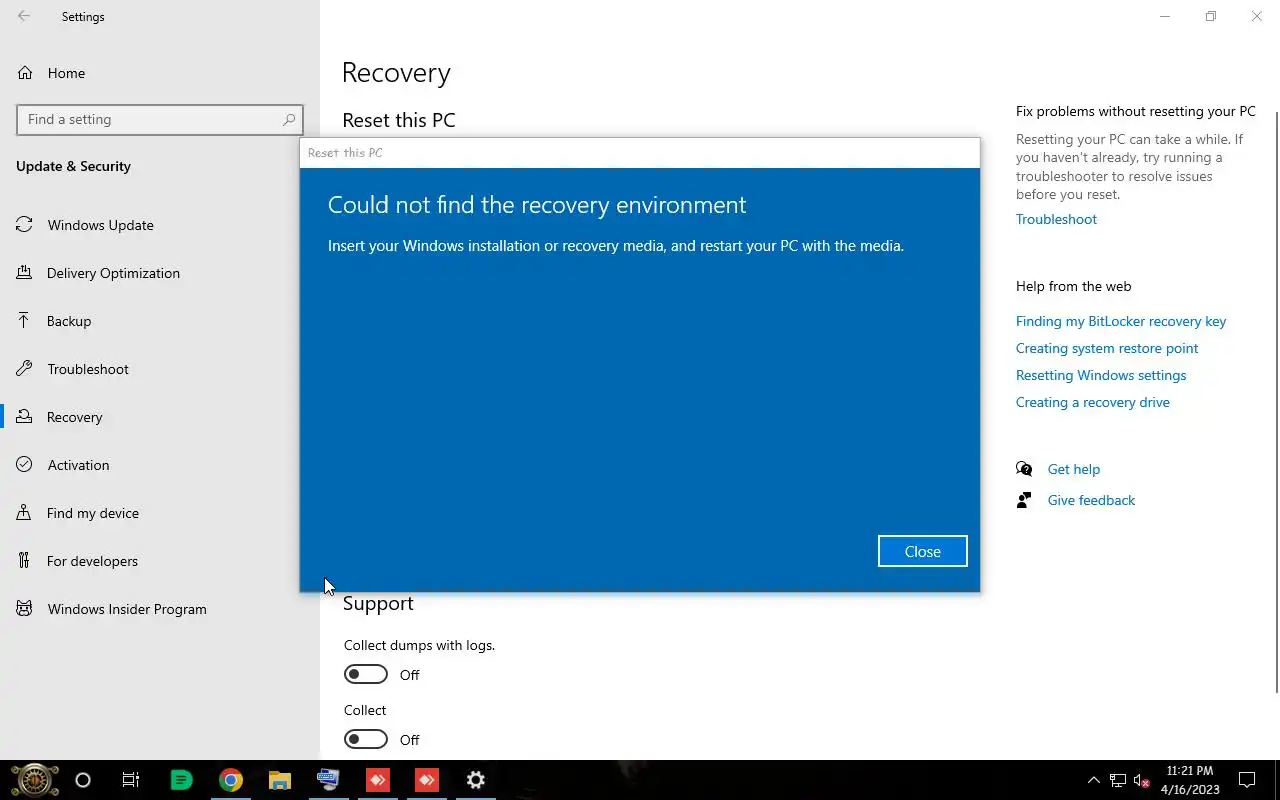The image size is (1280, 800).
Task: Click the Give feedback link
Action: [x=1091, y=500]
